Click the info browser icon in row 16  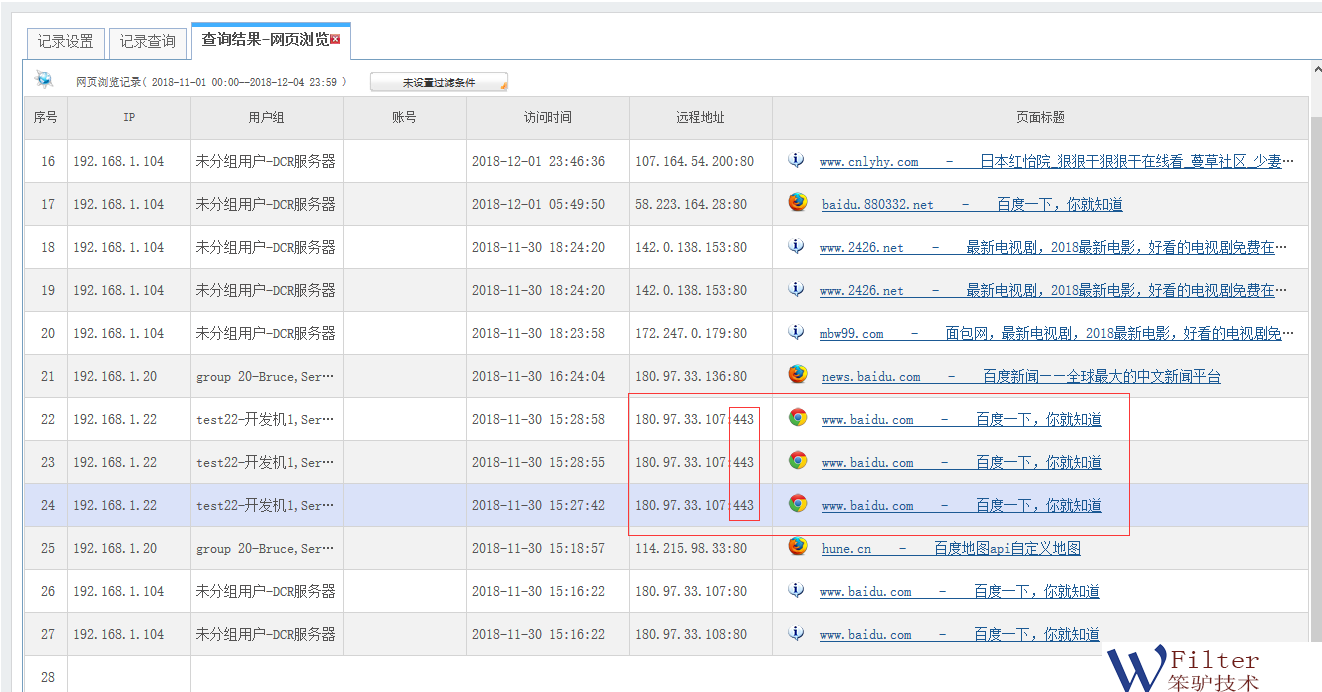(796, 160)
